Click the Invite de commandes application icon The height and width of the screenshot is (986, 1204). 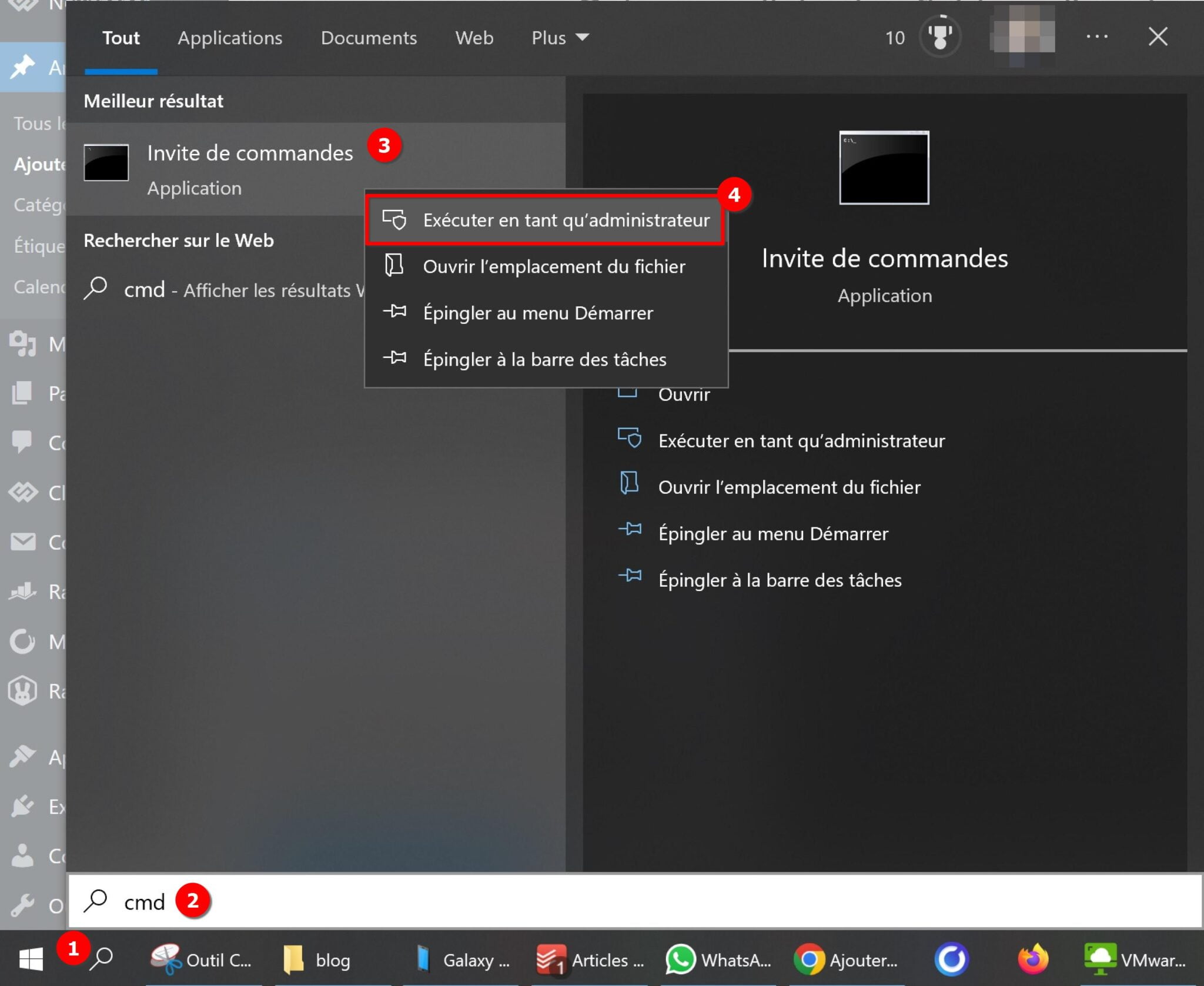tap(108, 164)
